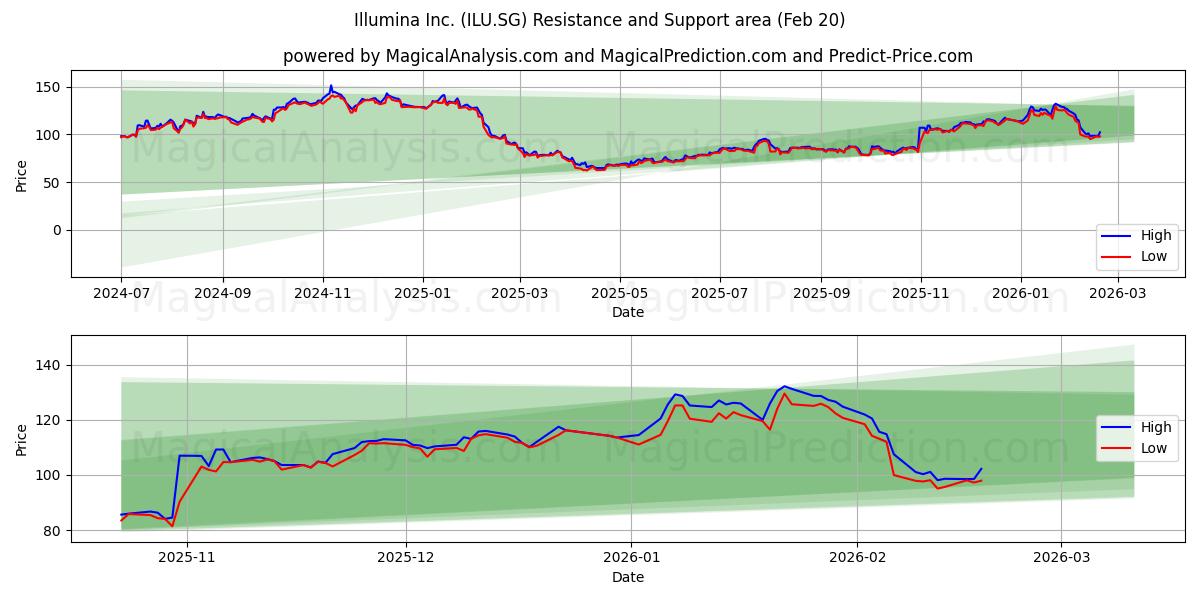Screen dimensions: 1200x600
Task: Click the 2026-03 label on top chart axis
Action: click(1118, 295)
